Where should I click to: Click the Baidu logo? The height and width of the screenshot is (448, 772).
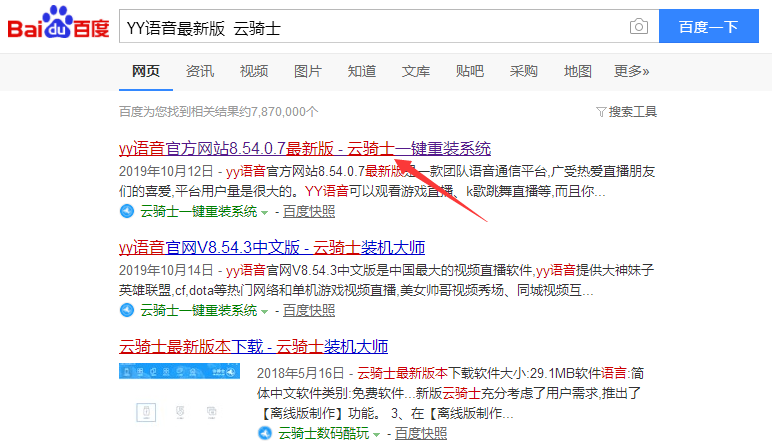tap(58, 23)
